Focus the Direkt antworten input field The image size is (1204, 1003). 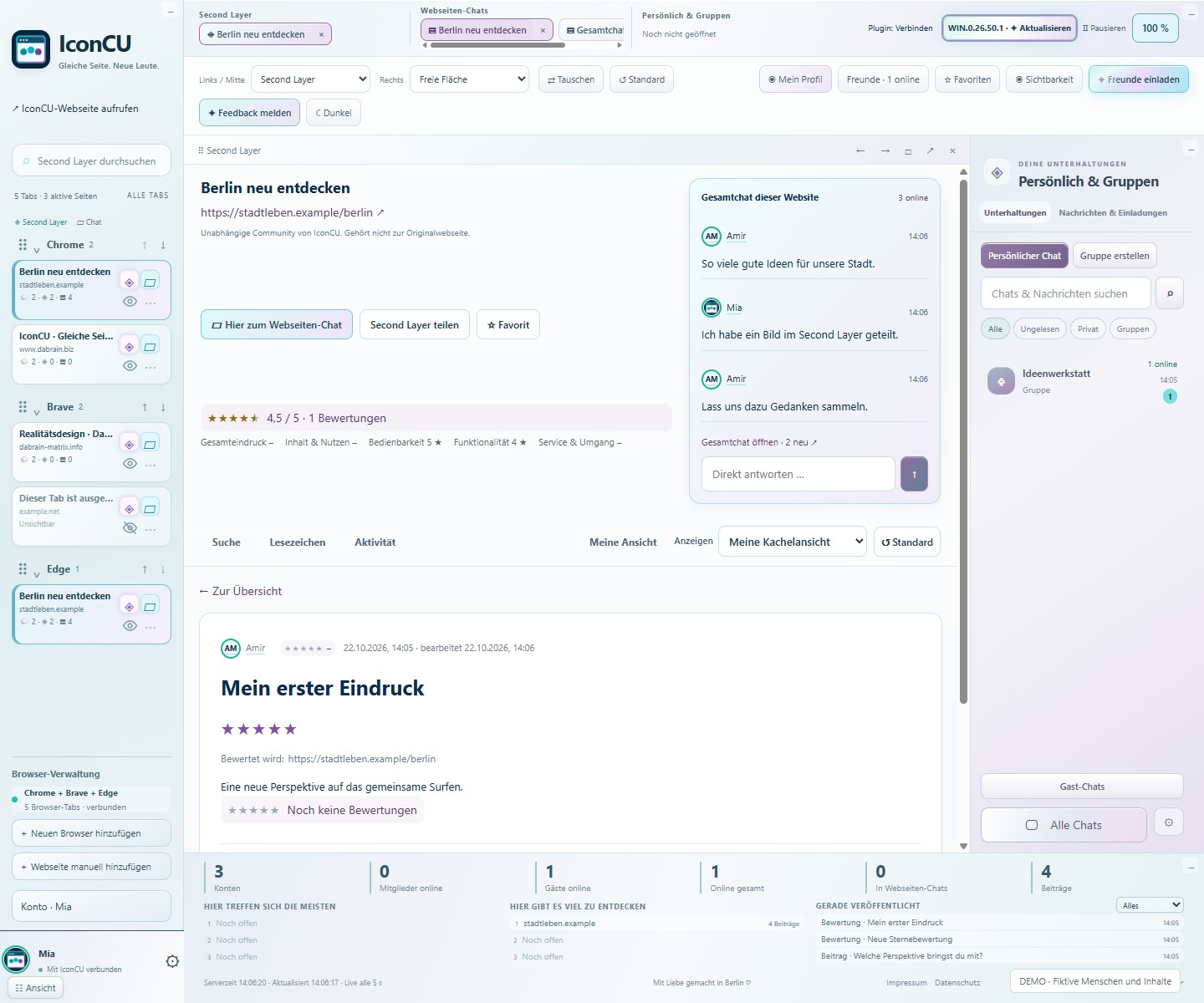pos(798,474)
